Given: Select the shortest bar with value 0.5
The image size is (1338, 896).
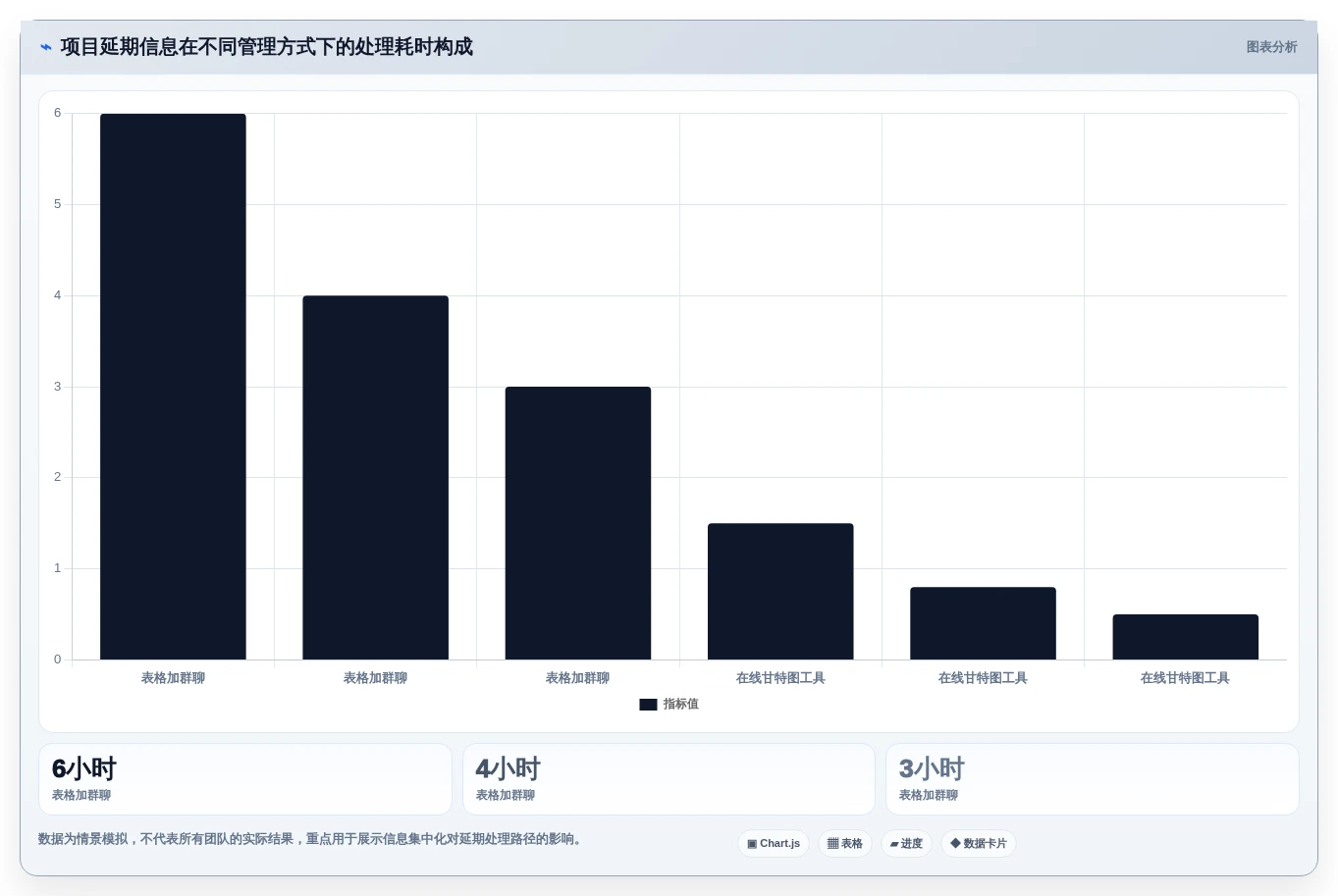Looking at the screenshot, I should pyautogui.click(x=1185, y=637).
